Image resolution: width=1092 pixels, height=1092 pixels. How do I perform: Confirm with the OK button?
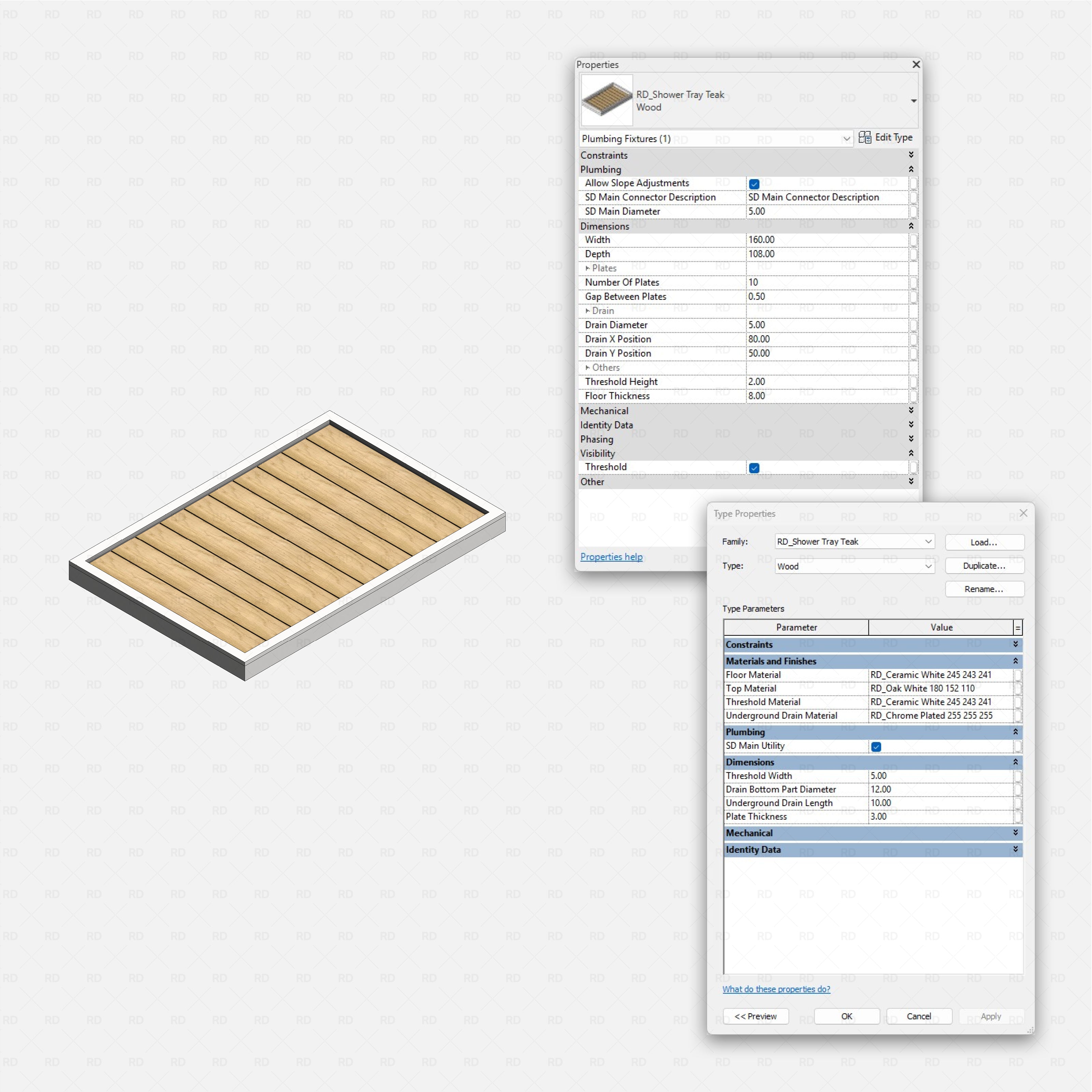pos(847,1016)
